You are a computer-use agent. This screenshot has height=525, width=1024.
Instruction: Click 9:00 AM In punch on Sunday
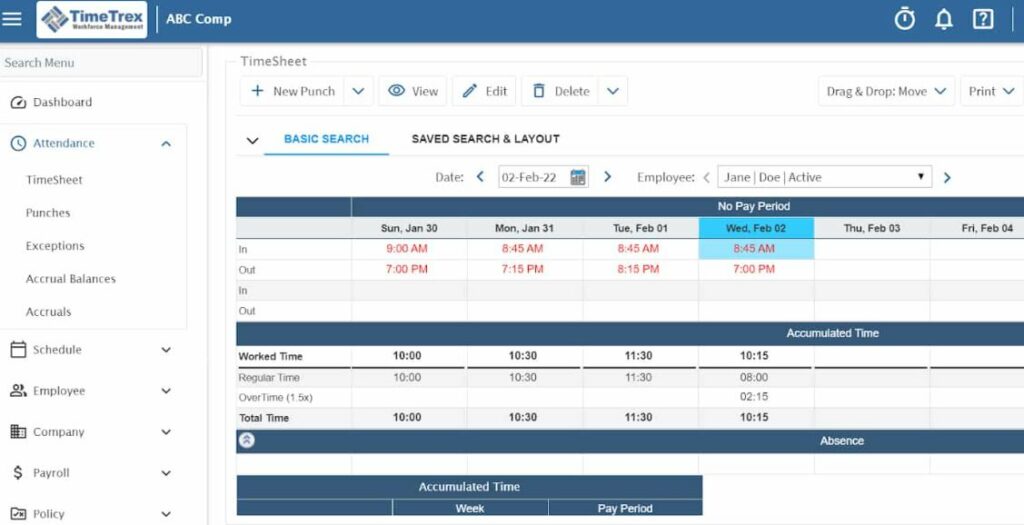[407, 249]
